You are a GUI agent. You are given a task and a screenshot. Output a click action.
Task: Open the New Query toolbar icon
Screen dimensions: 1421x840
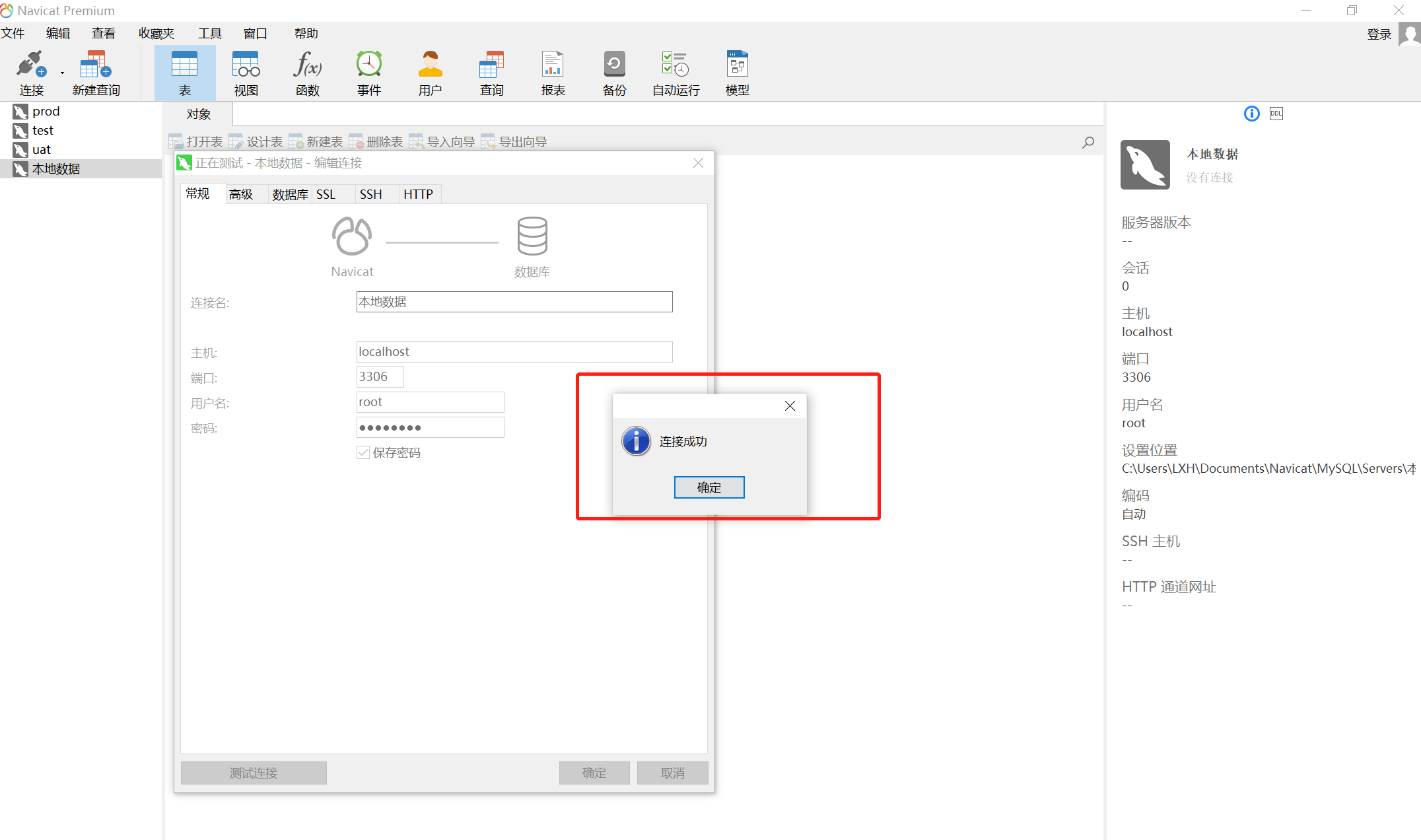96,65
